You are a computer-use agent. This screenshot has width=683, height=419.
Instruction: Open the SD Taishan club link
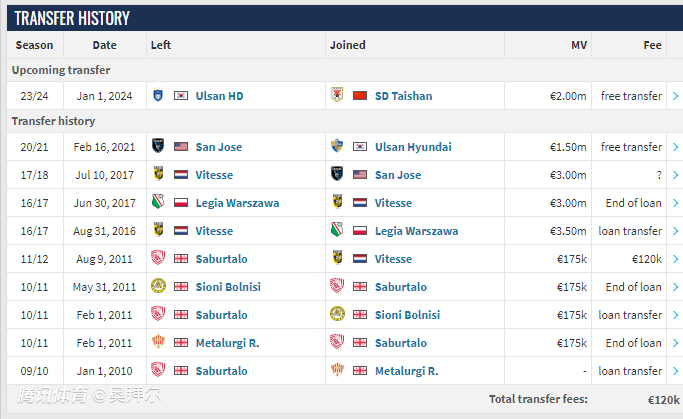pos(403,96)
